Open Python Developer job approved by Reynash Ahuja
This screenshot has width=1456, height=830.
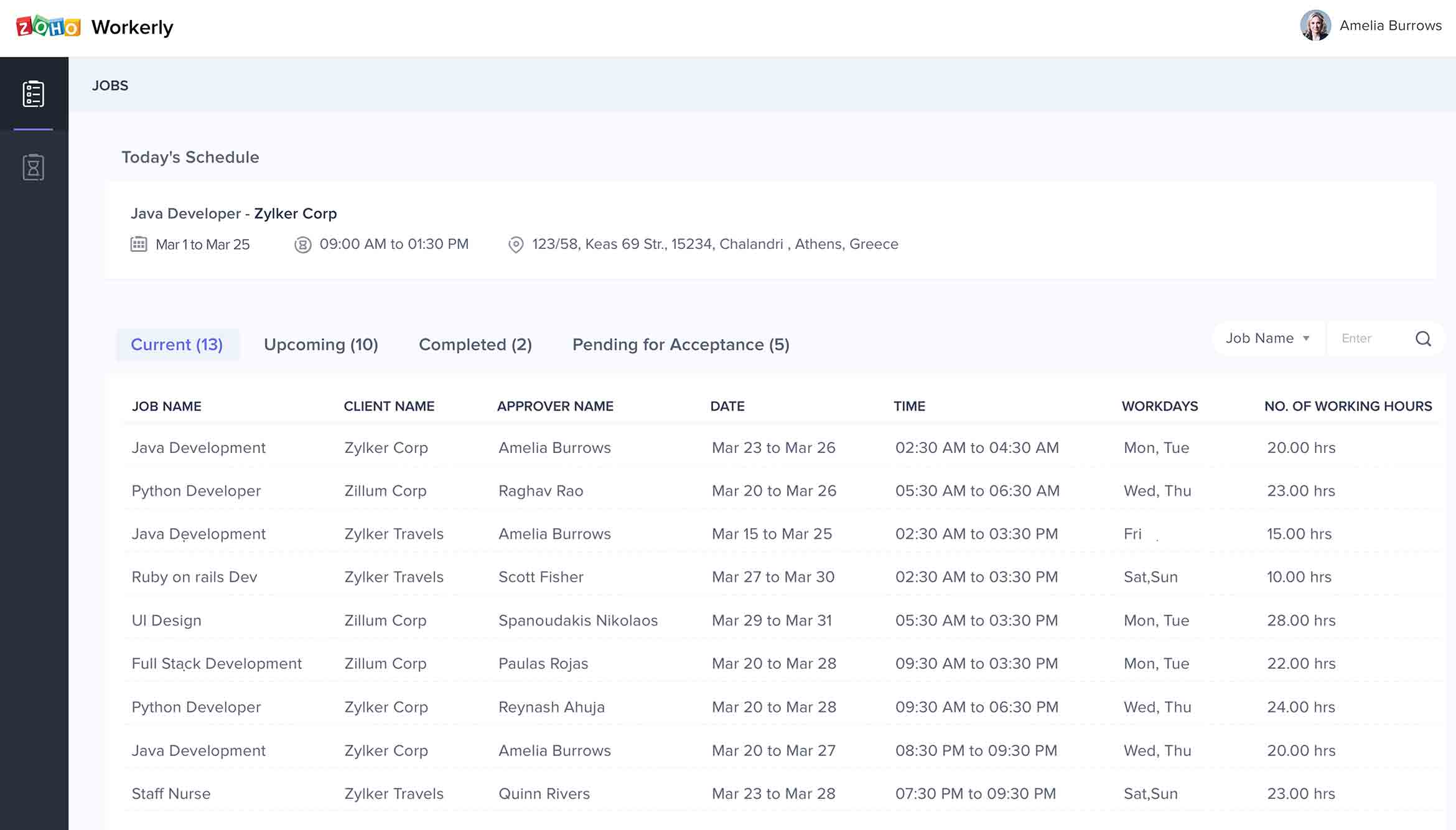click(x=196, y=707)
